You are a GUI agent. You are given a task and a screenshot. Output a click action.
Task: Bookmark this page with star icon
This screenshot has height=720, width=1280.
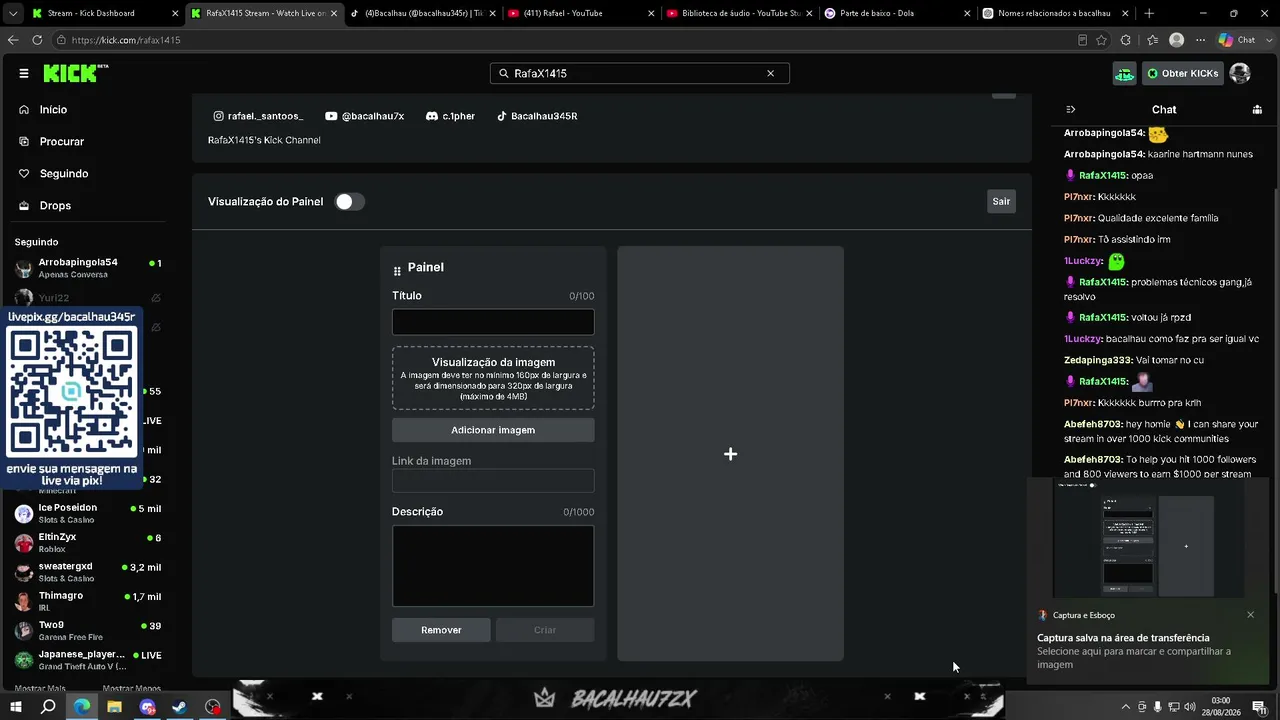tap(1101, 40)
